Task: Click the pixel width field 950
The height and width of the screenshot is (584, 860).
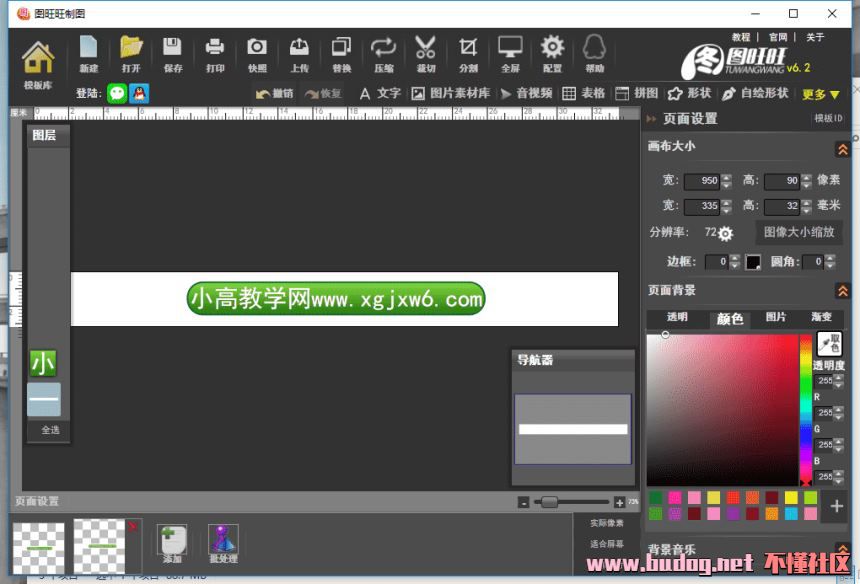Action: click(702, 181)
